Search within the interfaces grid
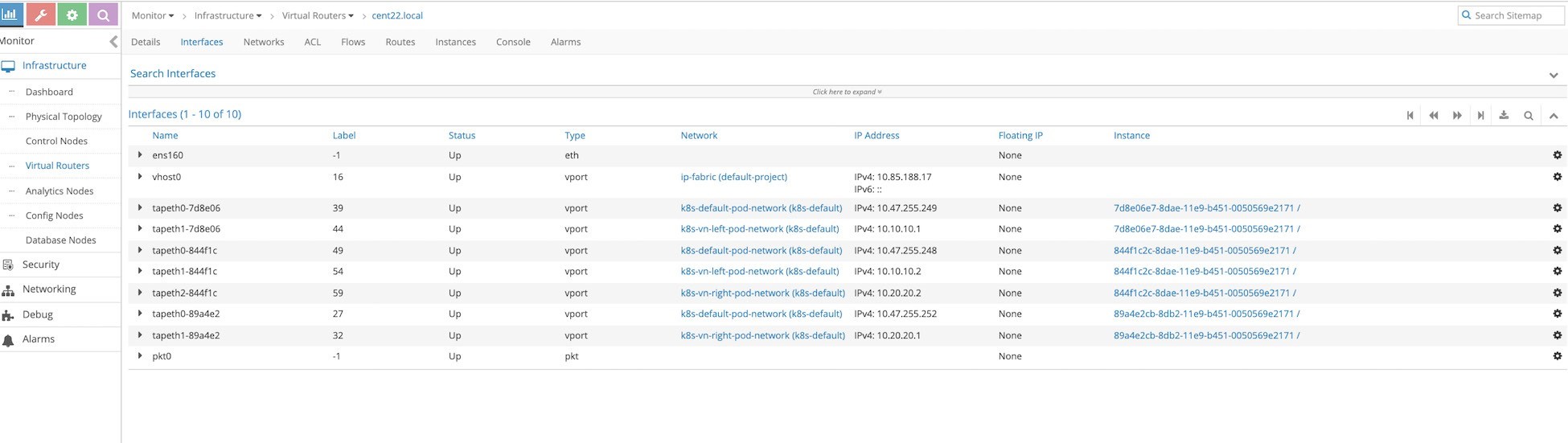Image resolution: width=1568 pixels, height=443 pixels. click(1529, 116)
